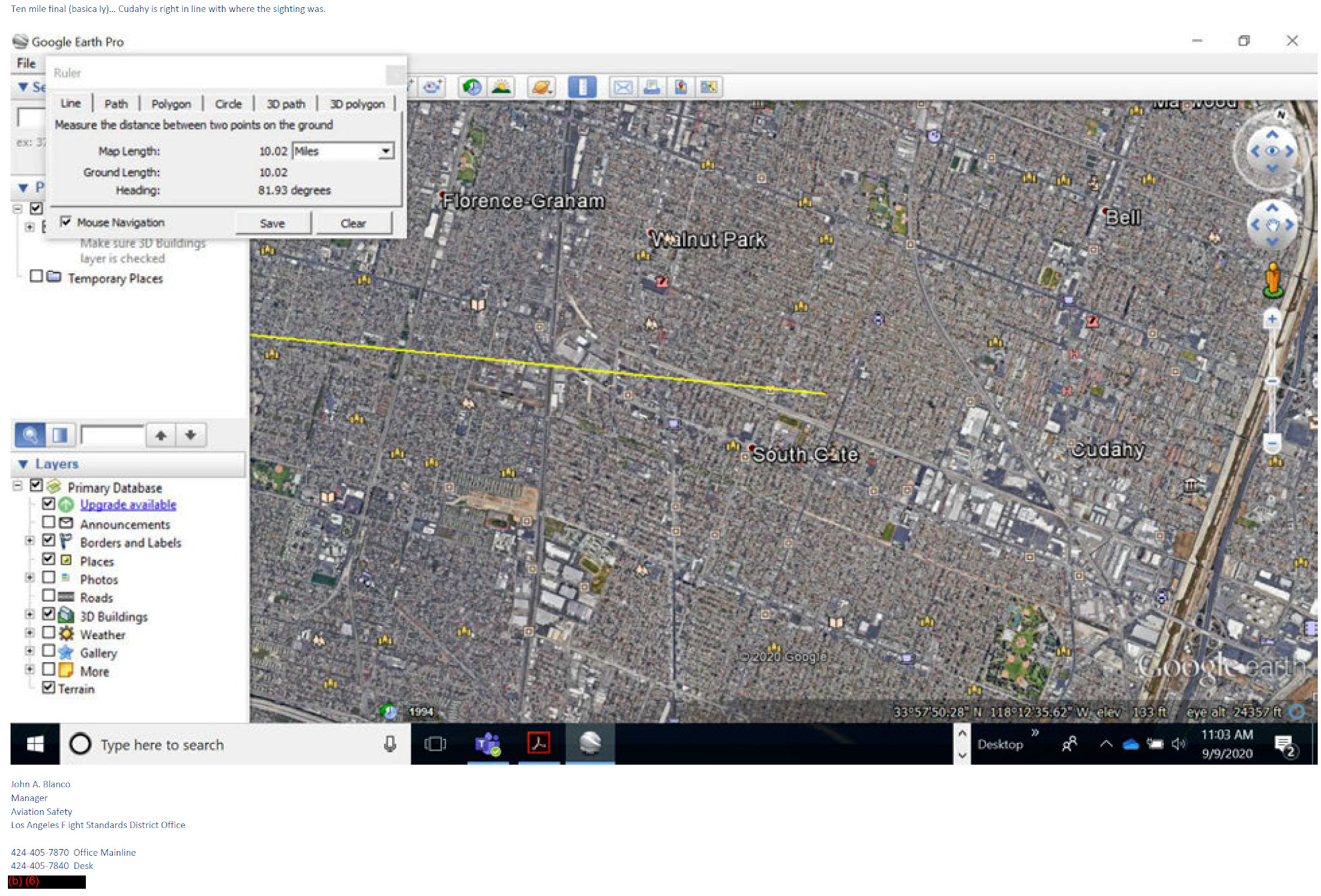The height and width of the screenshot is (896, 1321).
Task: Click the Email toolbar icon
Action: (623, 87)
